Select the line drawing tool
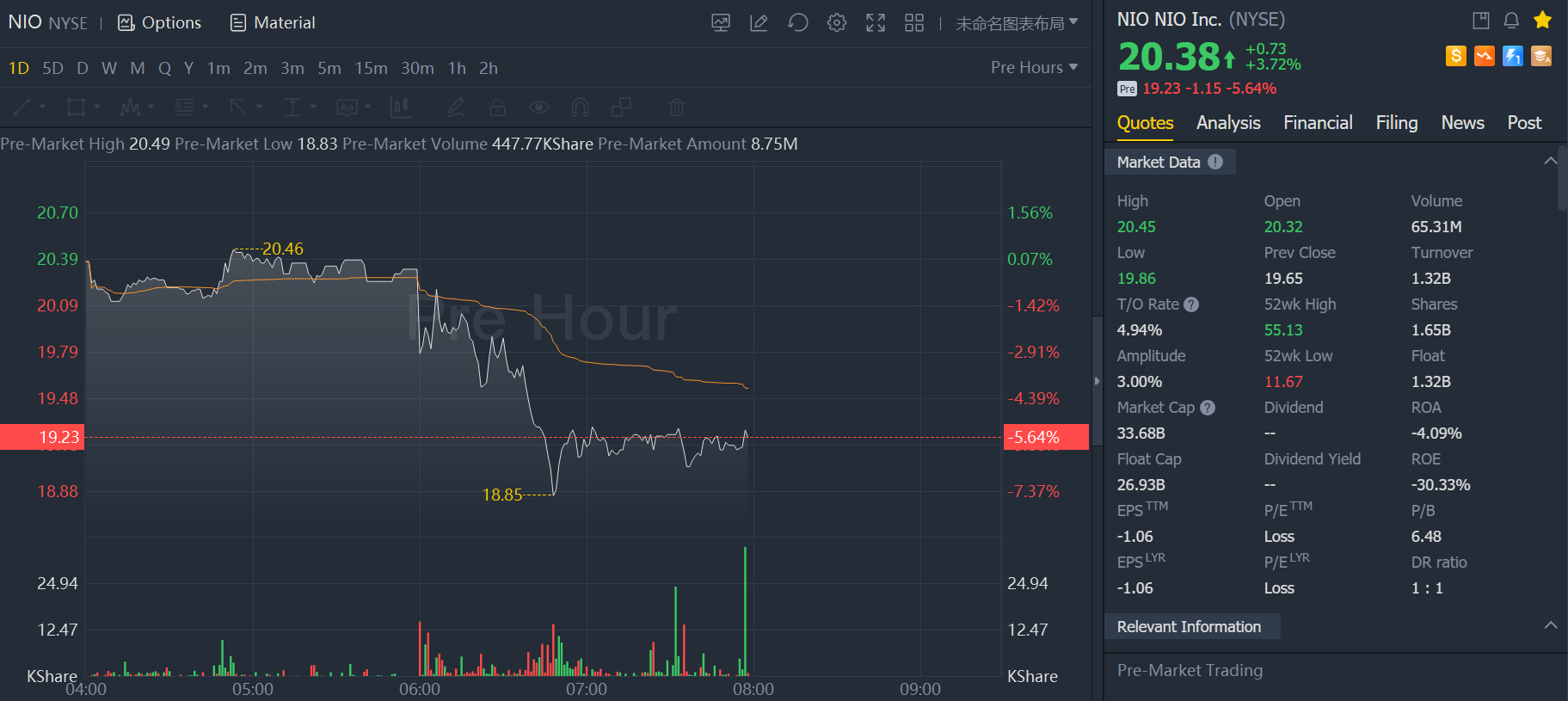Viewport: 1568px width, 701px height. coord(22,107)
